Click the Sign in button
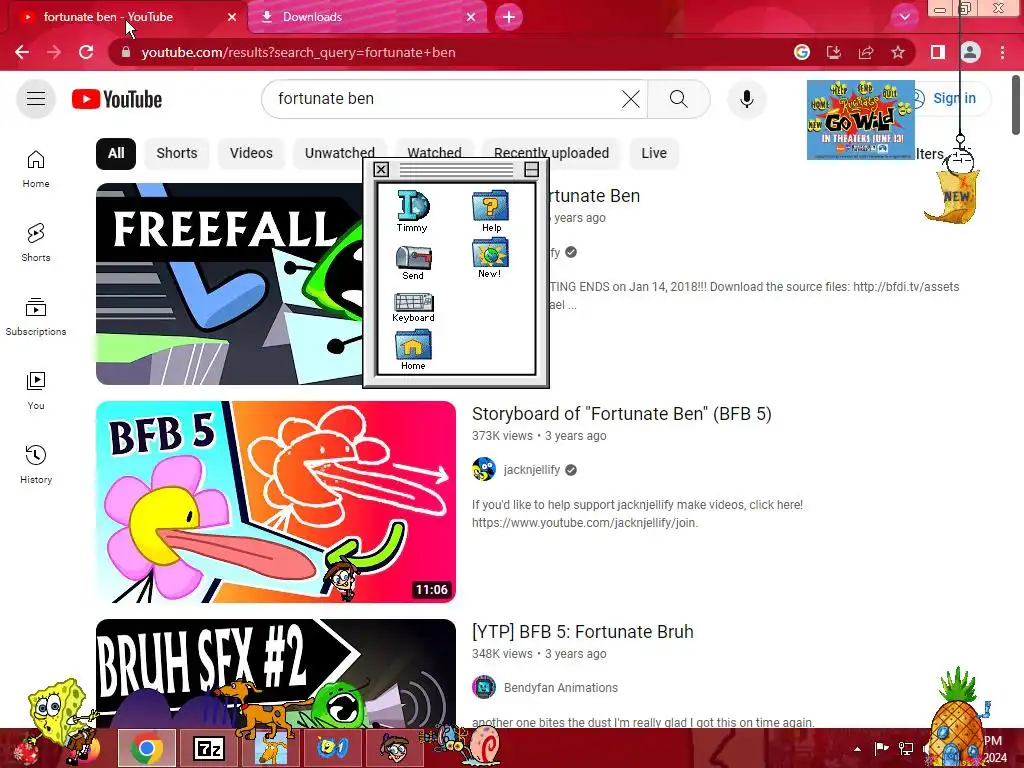This screenshot has width=1024, height=768. tap(953, 99)
